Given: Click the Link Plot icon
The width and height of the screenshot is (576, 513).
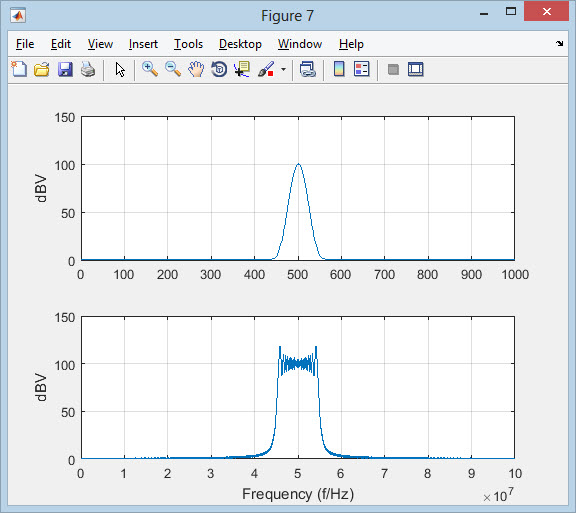Looking at the screenshot, I should click(x=307, y=69).
